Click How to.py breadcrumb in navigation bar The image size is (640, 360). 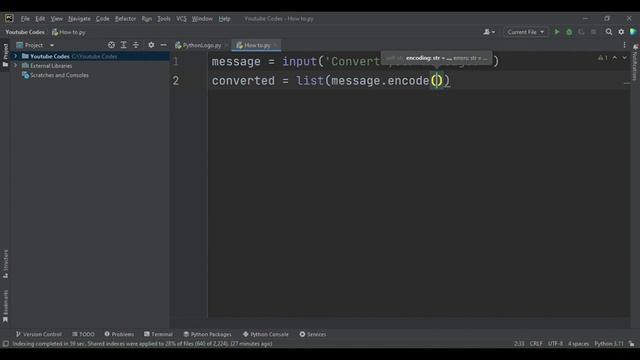(x=69, y=32)
